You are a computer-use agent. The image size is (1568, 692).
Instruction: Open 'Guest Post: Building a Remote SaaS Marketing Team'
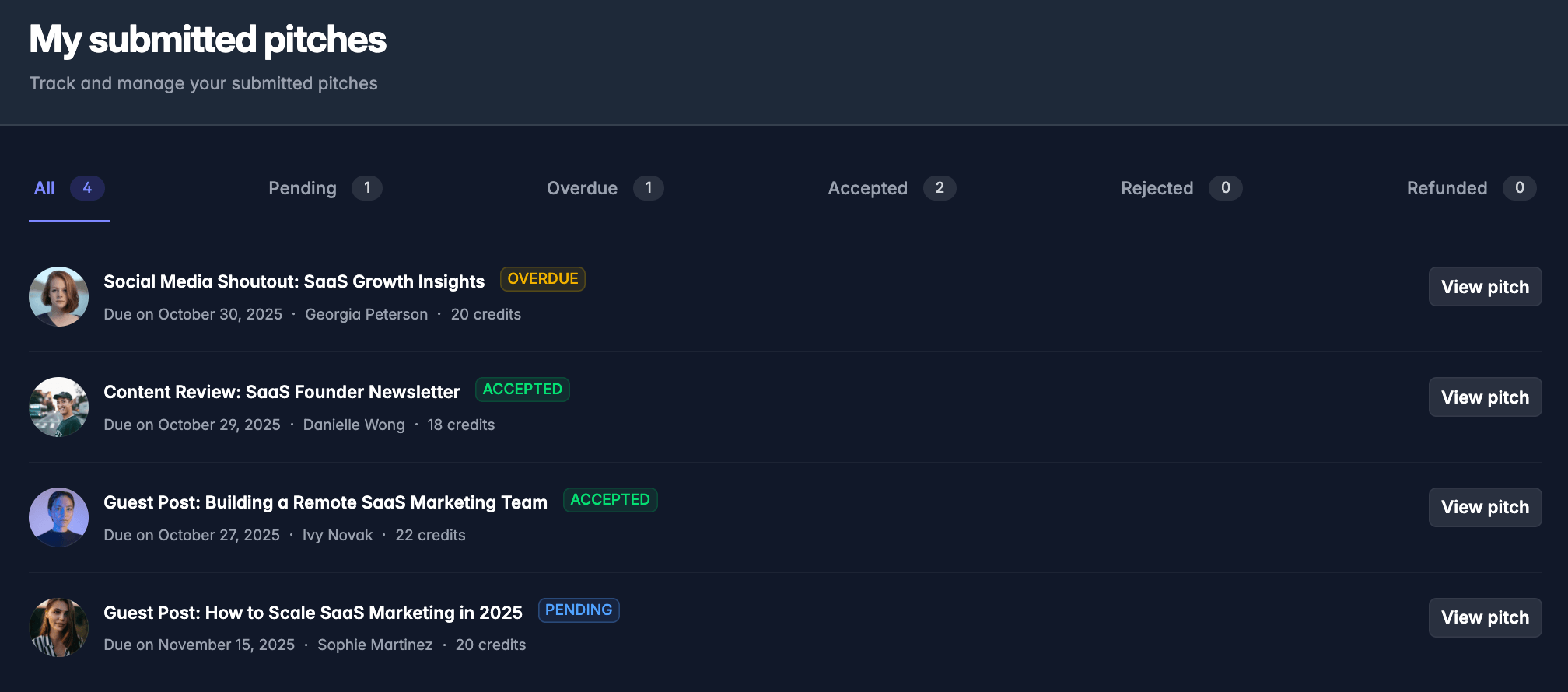[x=325, y=502]
